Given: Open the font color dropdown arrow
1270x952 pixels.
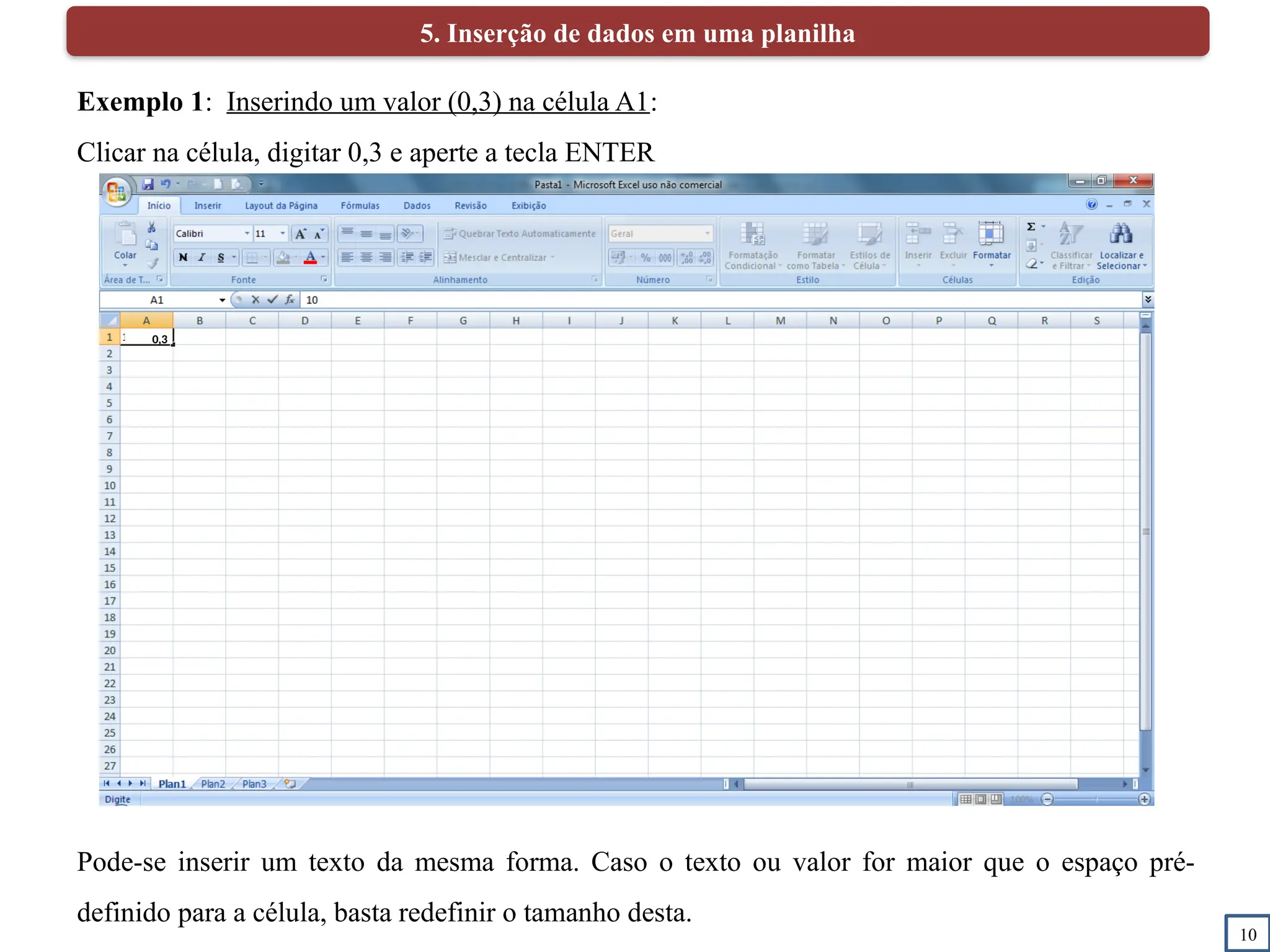Looking at the screenshot, I should pos(323,257).
